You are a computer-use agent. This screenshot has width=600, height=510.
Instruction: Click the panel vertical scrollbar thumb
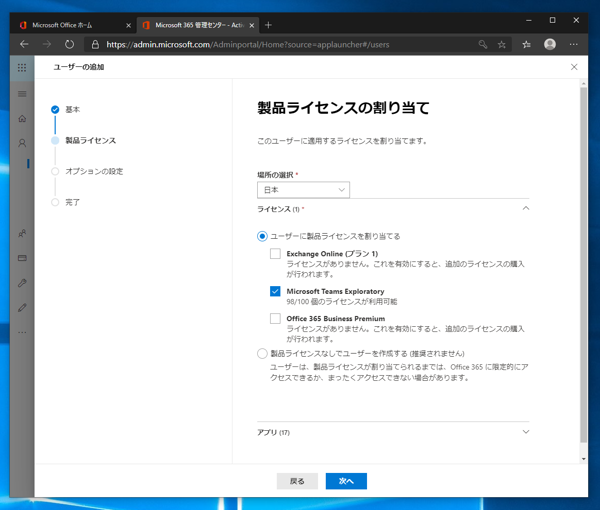[584, 264]
